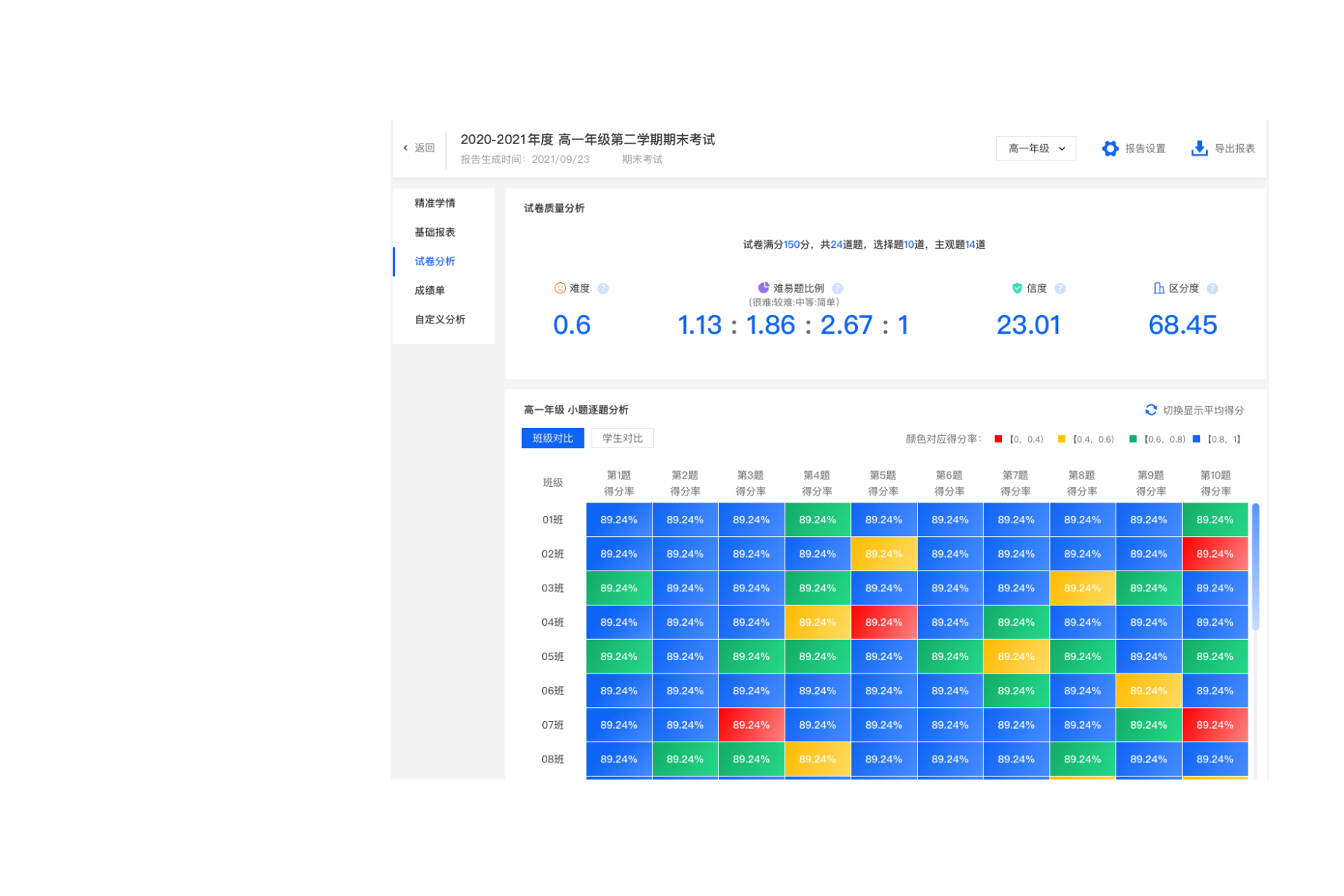Click the red 【0, 0.4) legend swatch
The height and width of the screenshot is (896, 1344).
(x=998, y=439)
